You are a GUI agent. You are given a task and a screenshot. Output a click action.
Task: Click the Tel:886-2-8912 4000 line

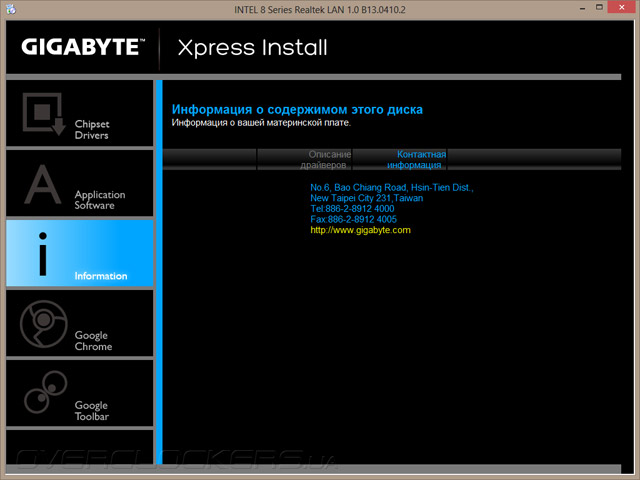(352, 209)
